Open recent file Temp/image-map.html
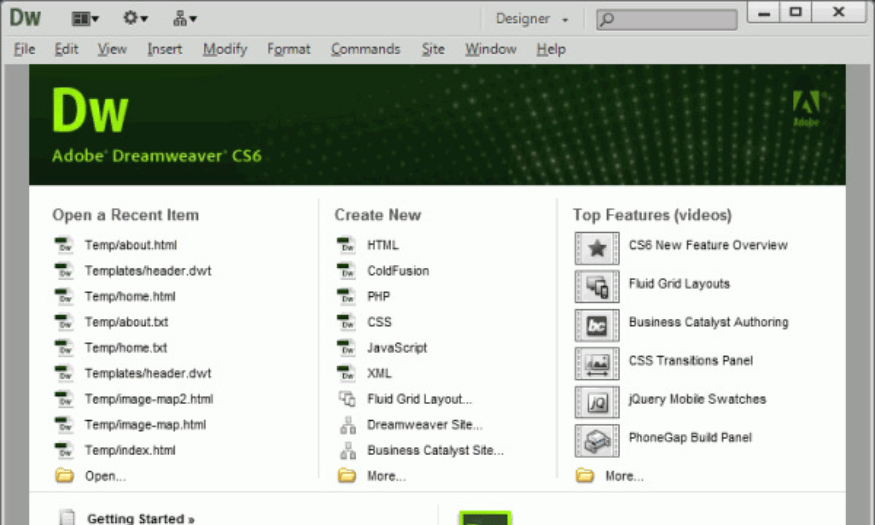875x525 pixels. coord(145,425)
